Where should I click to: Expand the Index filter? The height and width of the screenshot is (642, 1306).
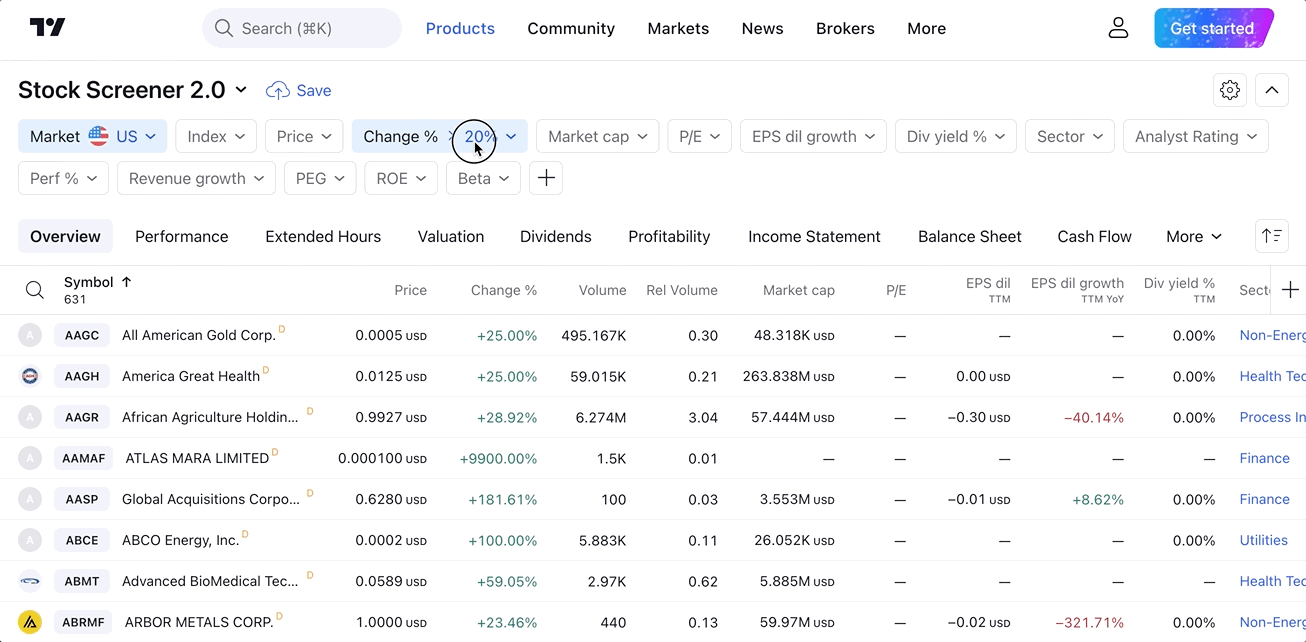coord(216,136)
